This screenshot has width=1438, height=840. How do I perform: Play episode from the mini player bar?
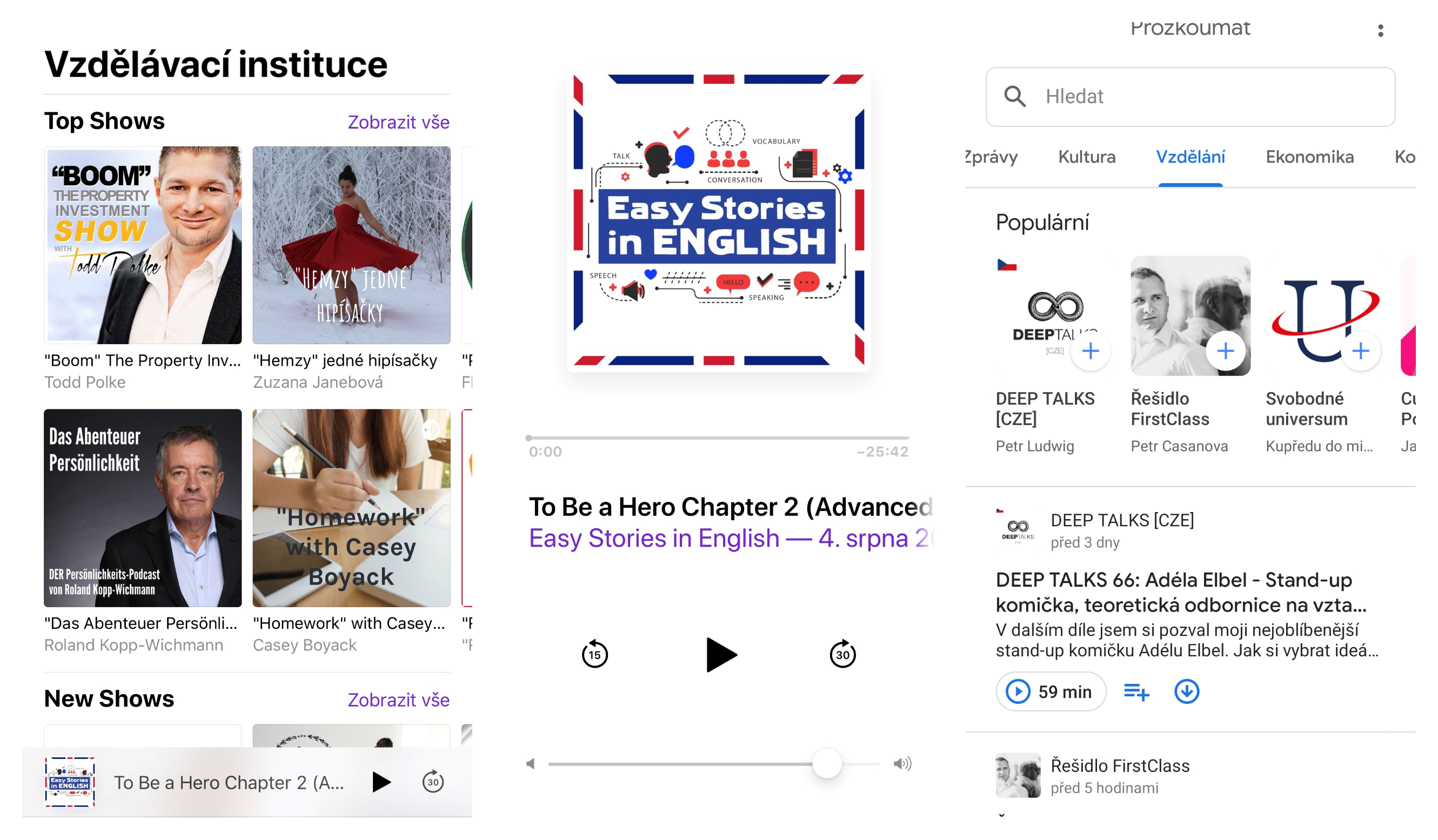(x=381, y=782)
